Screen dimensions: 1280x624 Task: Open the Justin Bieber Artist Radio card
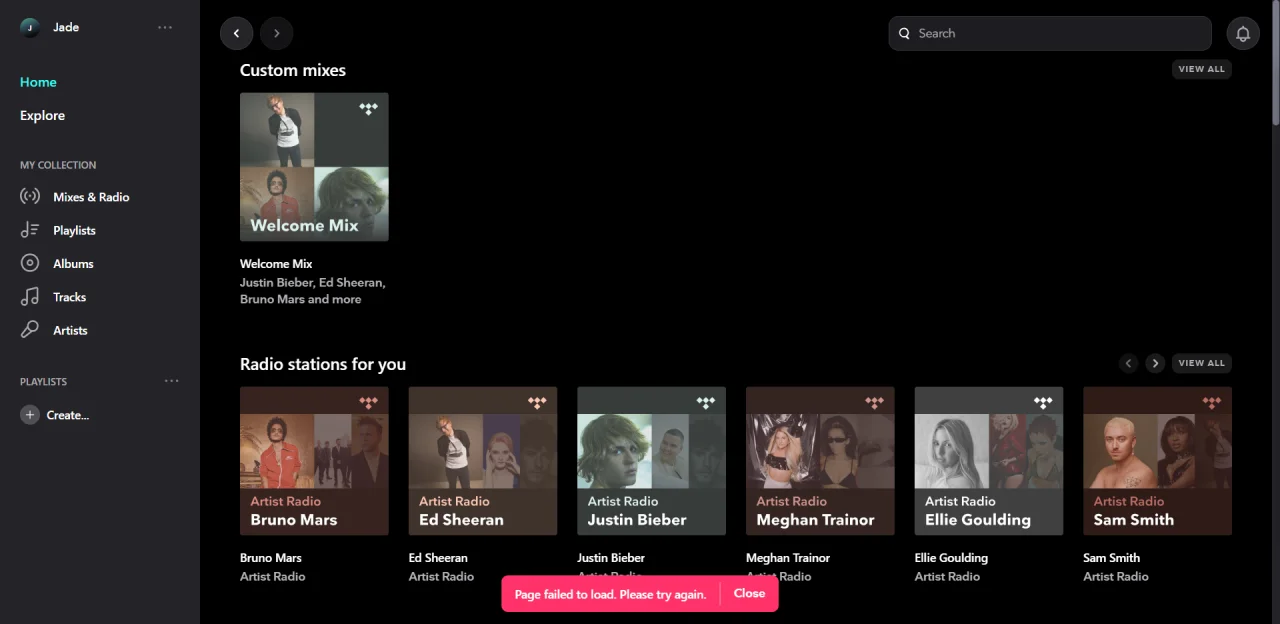pos(651,461)
